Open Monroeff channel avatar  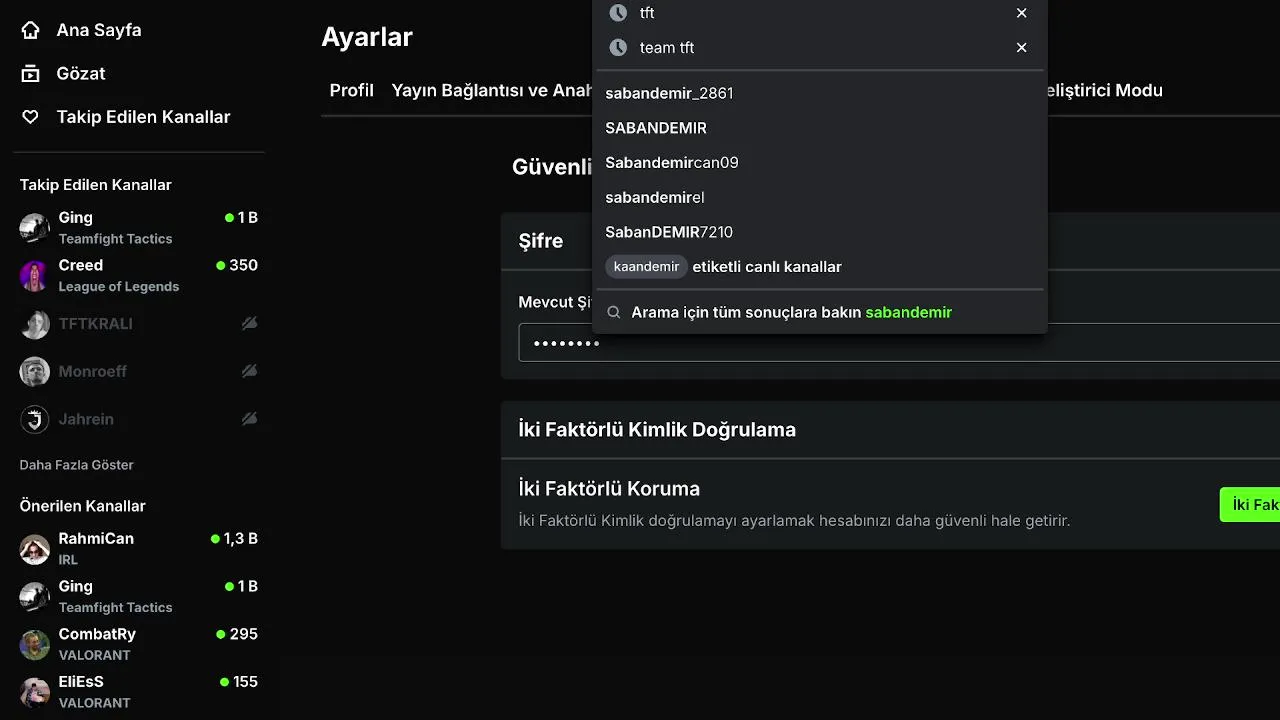[x=35, y=371]
